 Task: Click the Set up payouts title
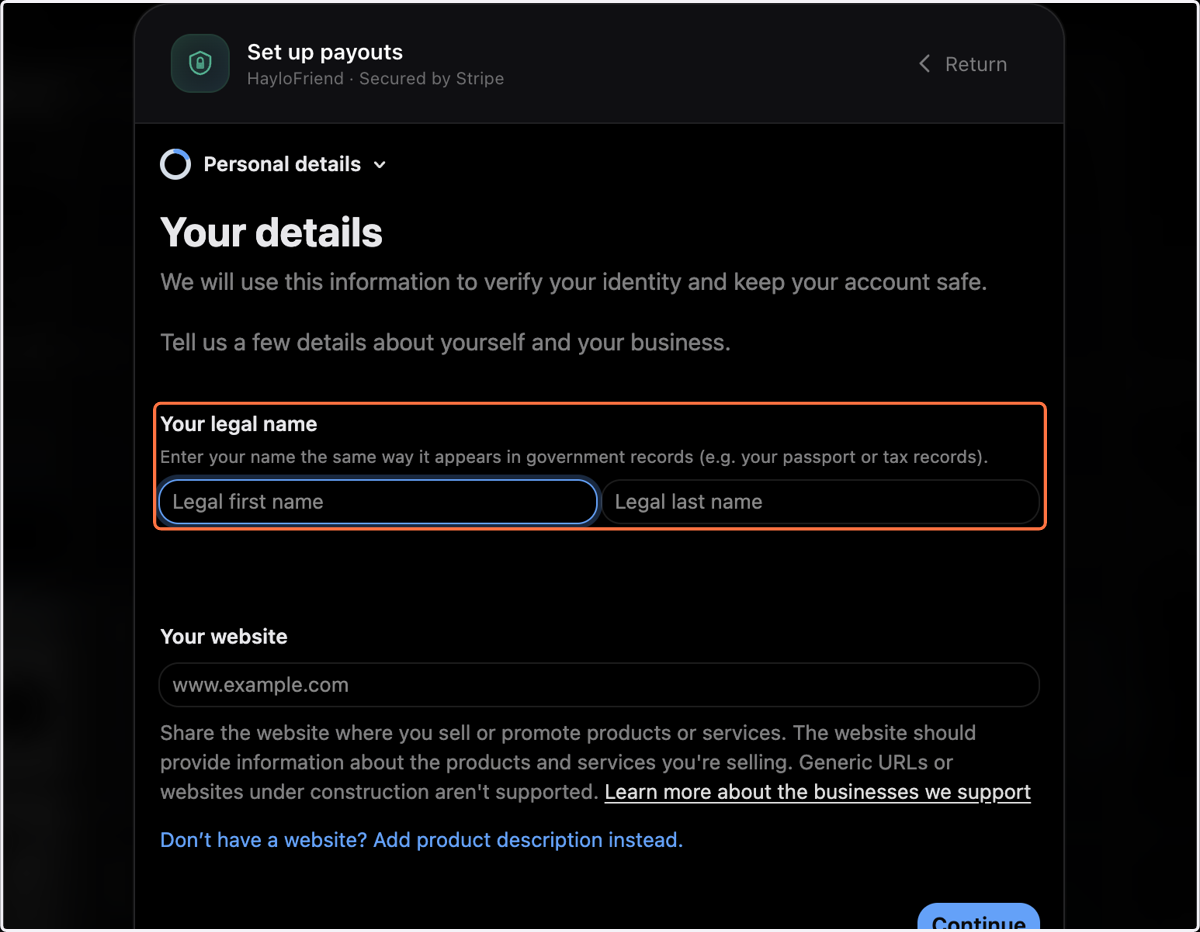(325, 52)
